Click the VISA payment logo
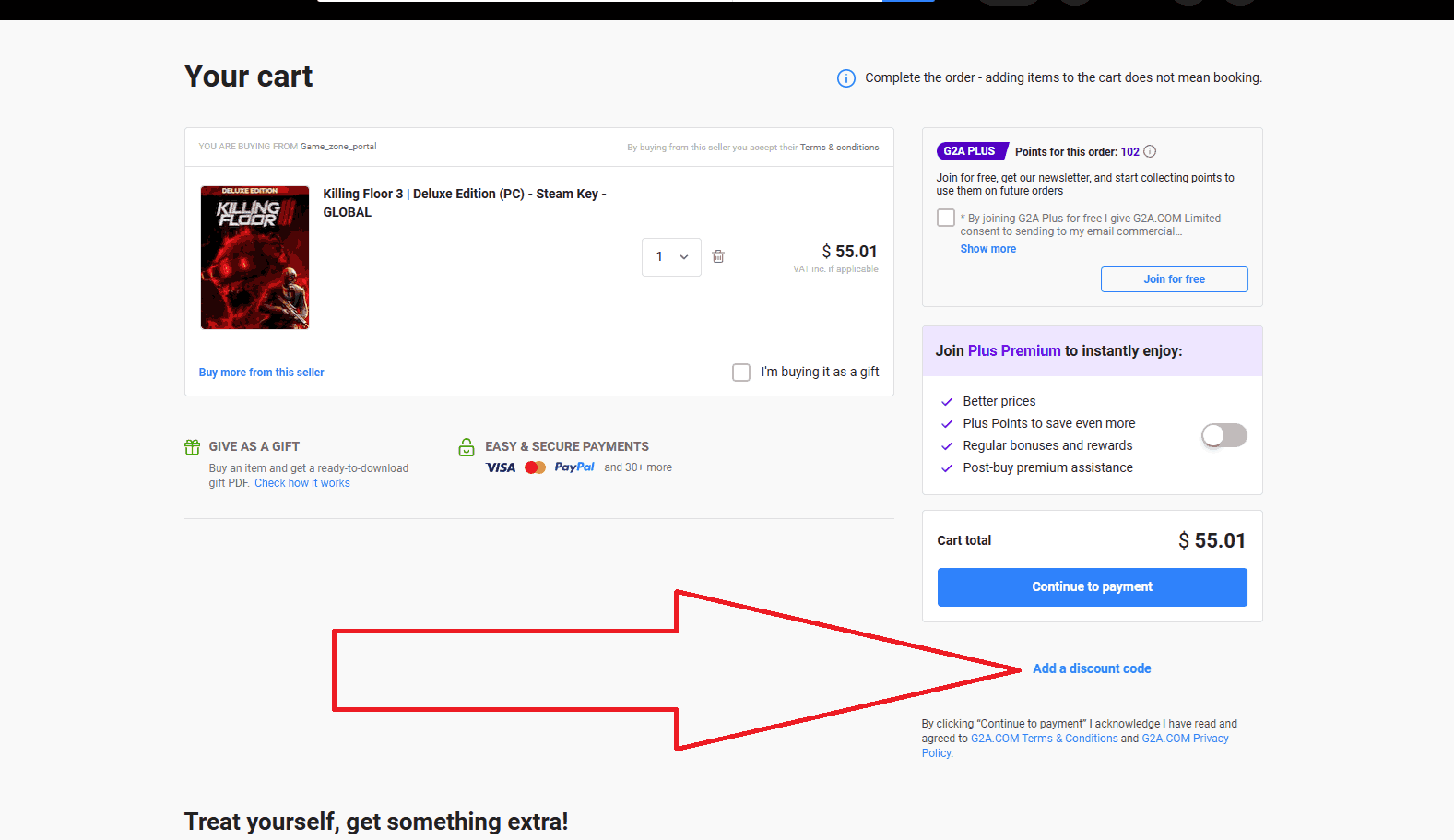1454x840 pixels. pos(501,467)
